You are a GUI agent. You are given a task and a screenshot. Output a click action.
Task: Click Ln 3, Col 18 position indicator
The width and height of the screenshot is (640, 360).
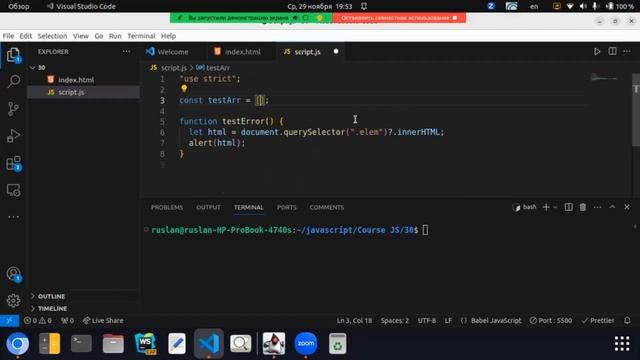click(354, 320)
